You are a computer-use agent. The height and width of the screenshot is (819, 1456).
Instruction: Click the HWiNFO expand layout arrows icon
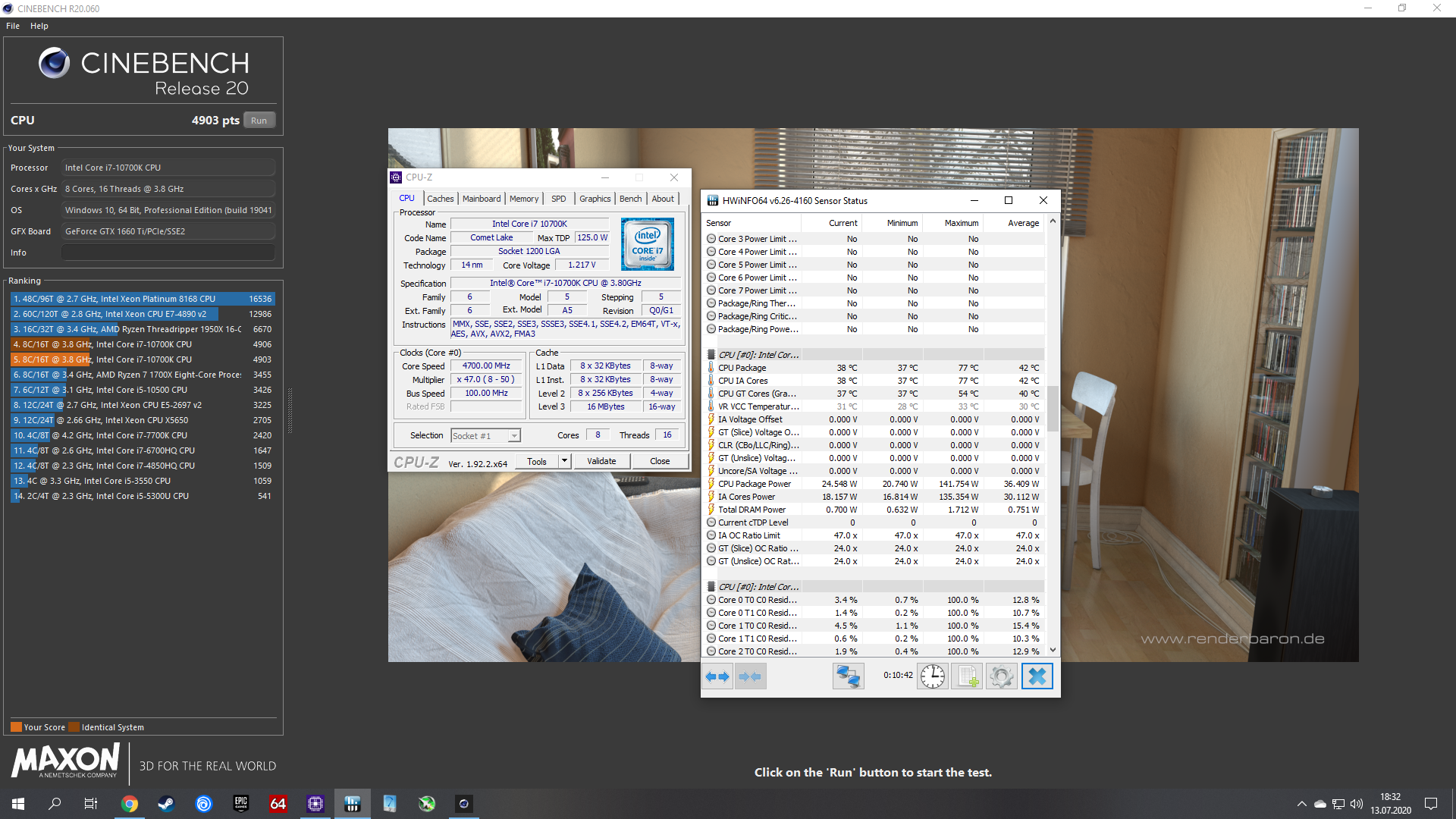click(x=717, y=676)
